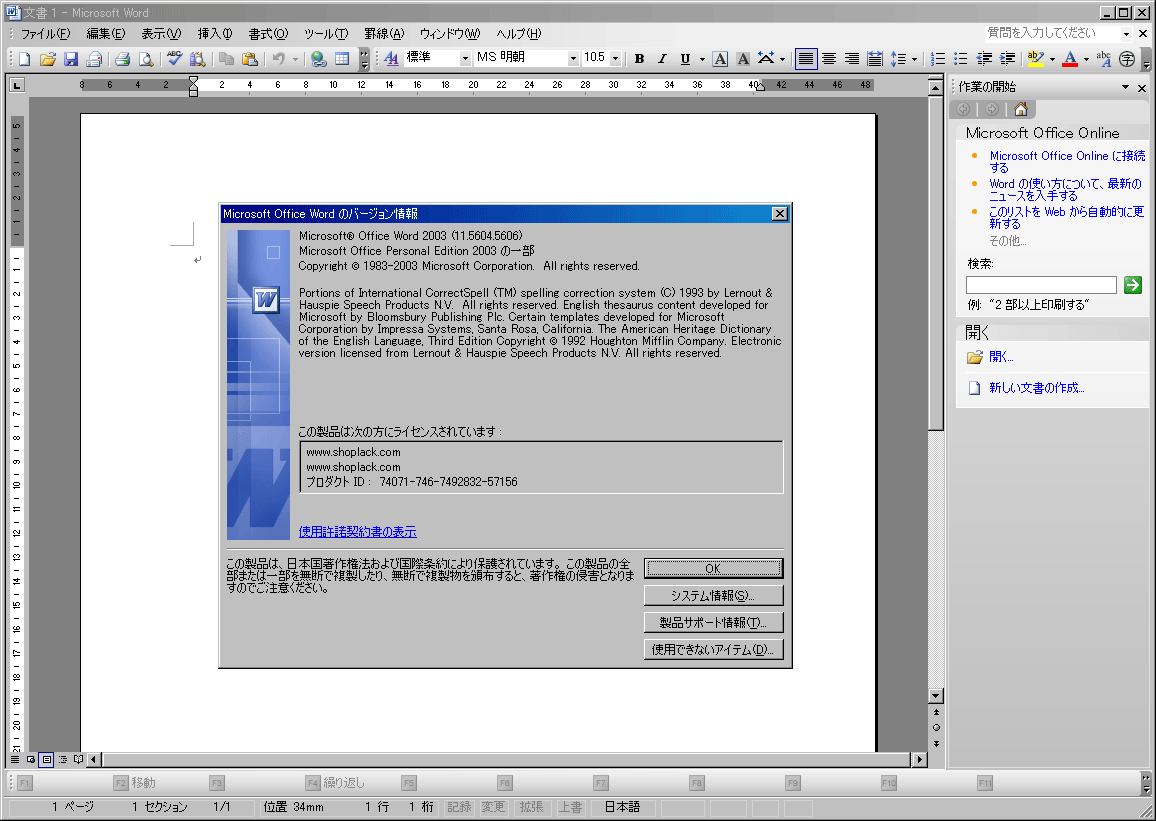1156x821 pixels.
Task: Open the 編集(E) menu
Action: tap(105, 34)
